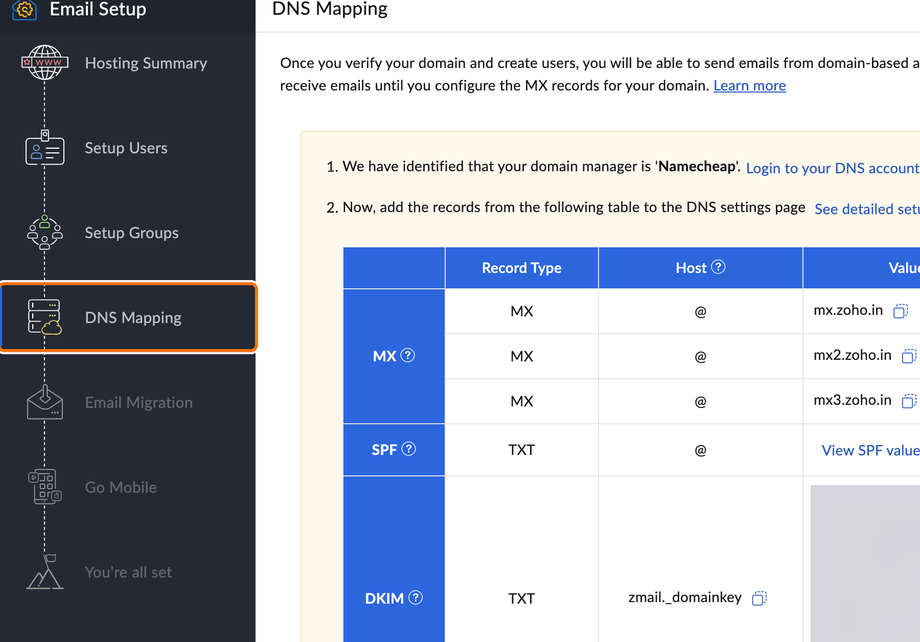
Task: Copy the mx2.zoho.in value
Action: tap(909, 356)
